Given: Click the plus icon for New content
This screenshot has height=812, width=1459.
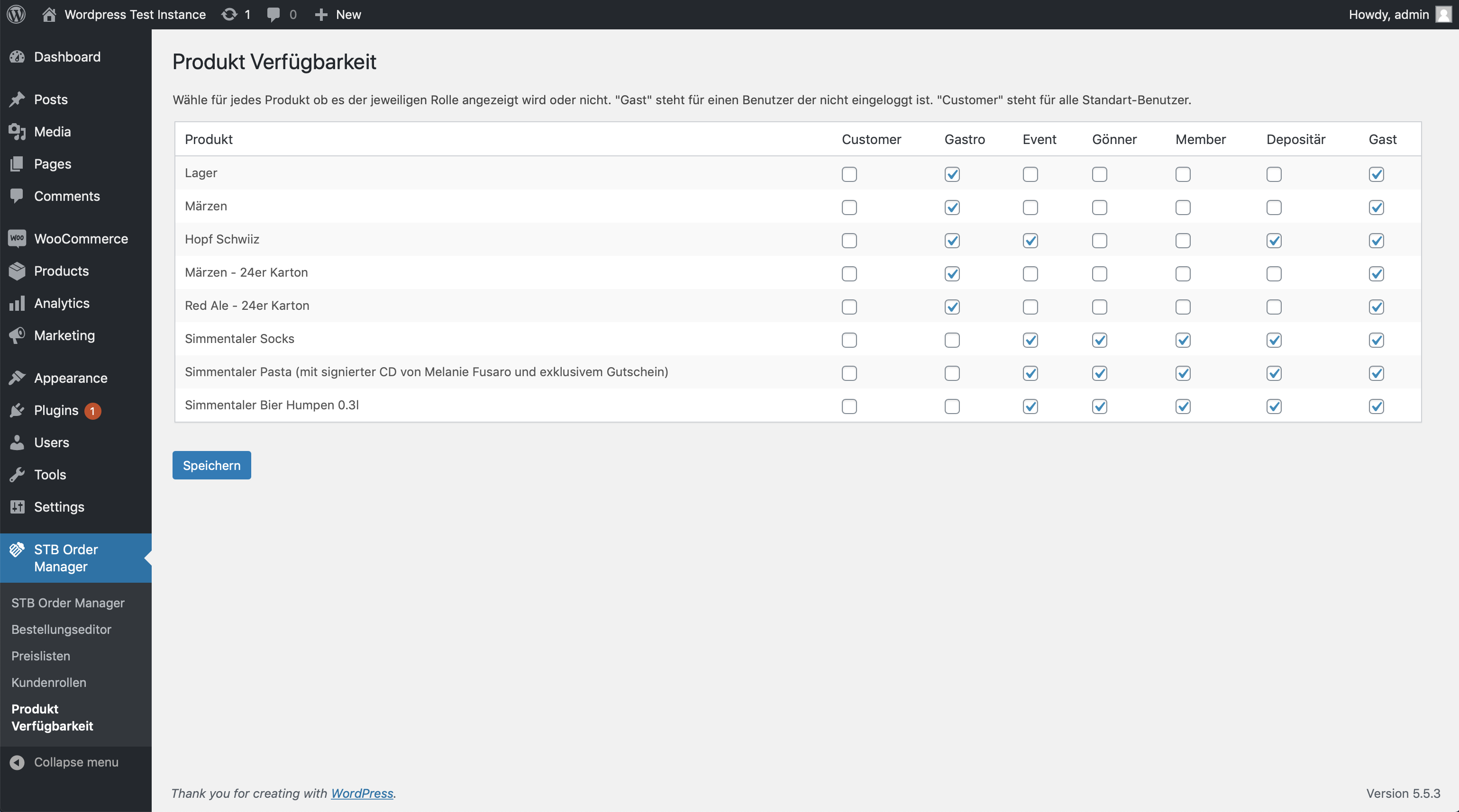Looking at the screenshot, I should [x=321, y=15].
